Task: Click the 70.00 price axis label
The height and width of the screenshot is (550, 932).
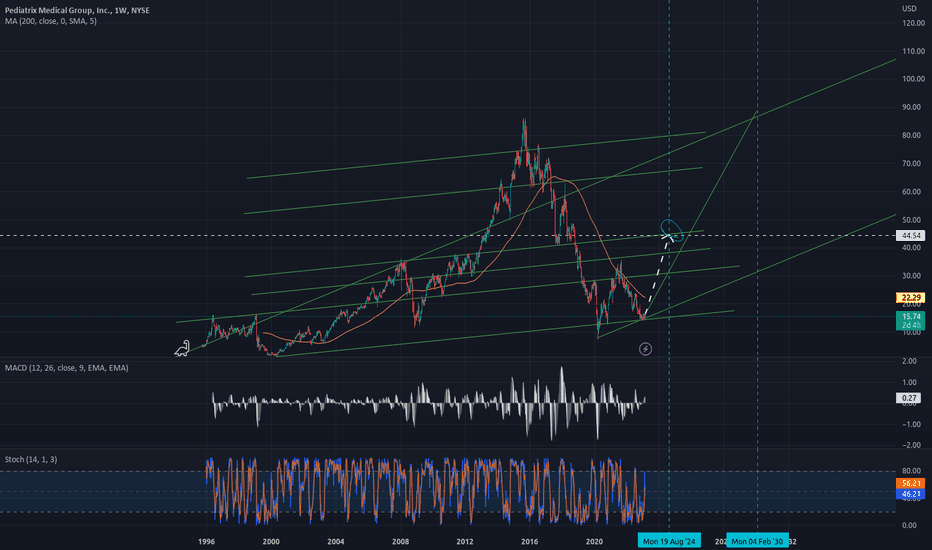Action: tap(912, 164)
